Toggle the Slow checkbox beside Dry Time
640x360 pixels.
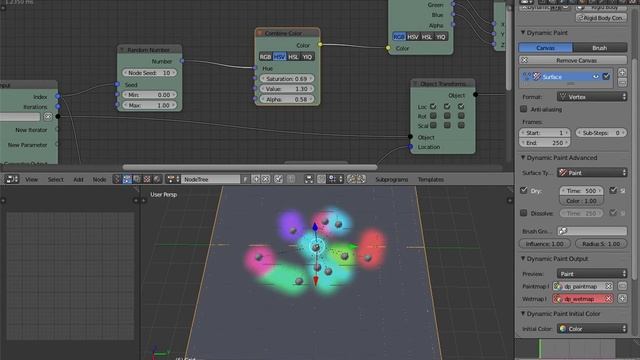pyautogui.click(x=613, y=190)
